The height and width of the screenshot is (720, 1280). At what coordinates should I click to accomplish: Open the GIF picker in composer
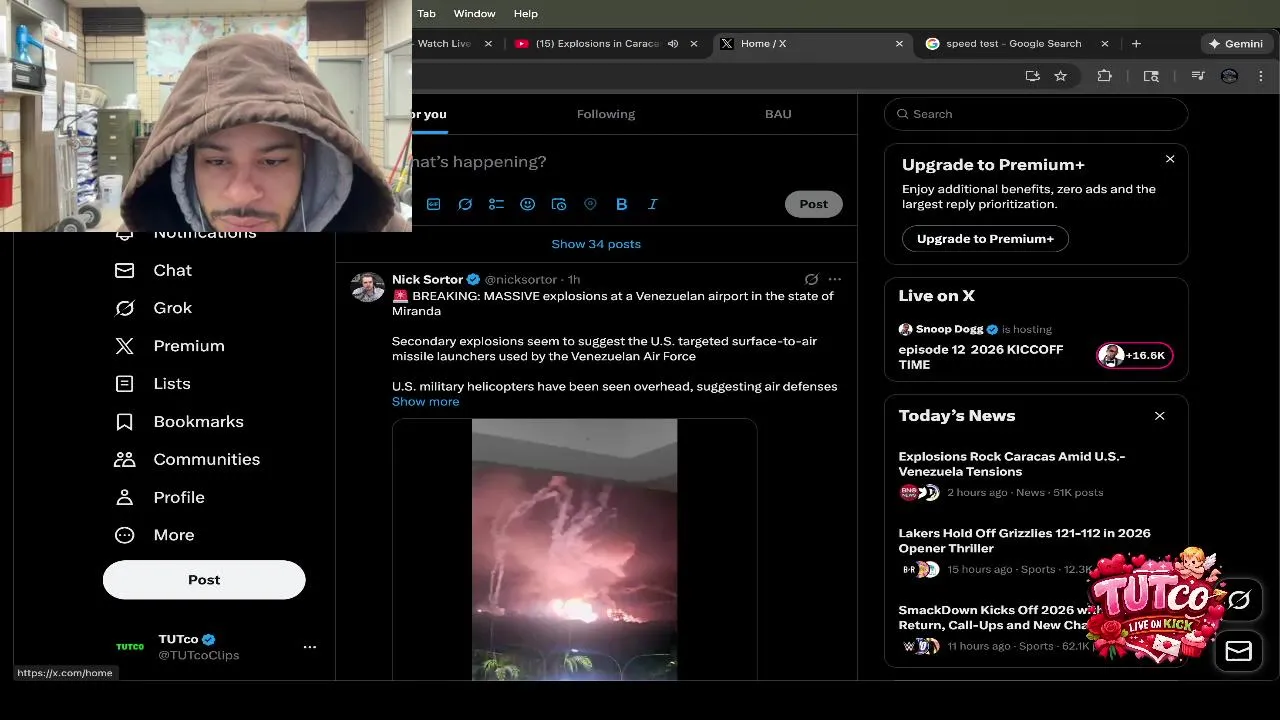click(x=433, y=204)
